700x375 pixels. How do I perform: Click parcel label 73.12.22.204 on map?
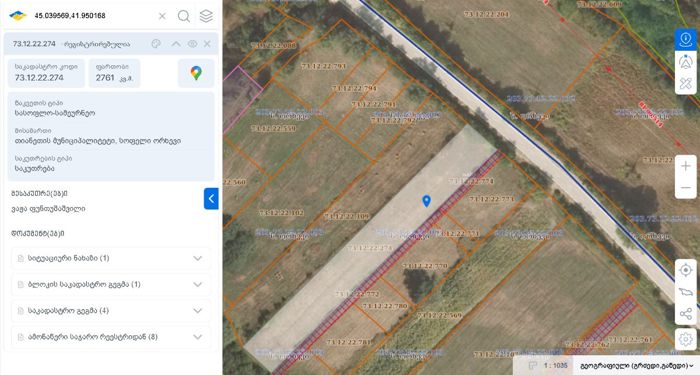(487, 14)
